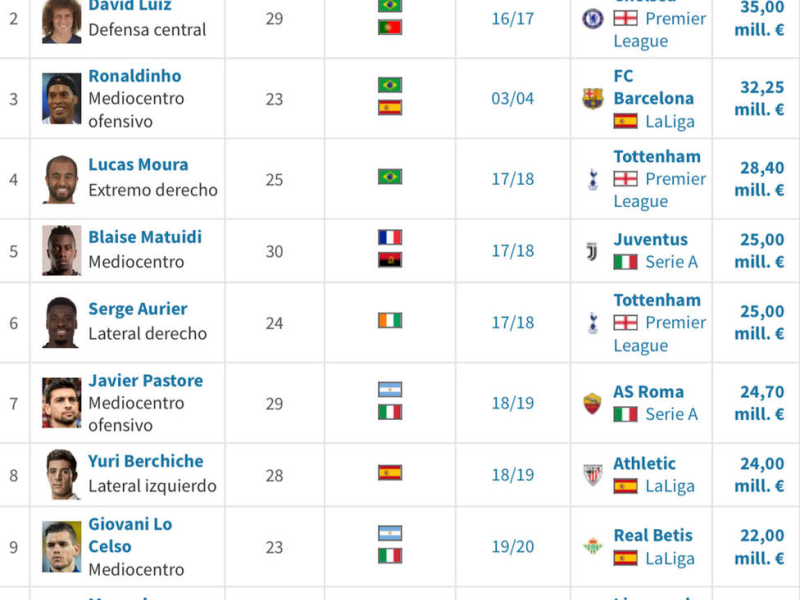Open the 19/20 season link
The height and width of the screenshot is (600, 800).
(512, 547)
